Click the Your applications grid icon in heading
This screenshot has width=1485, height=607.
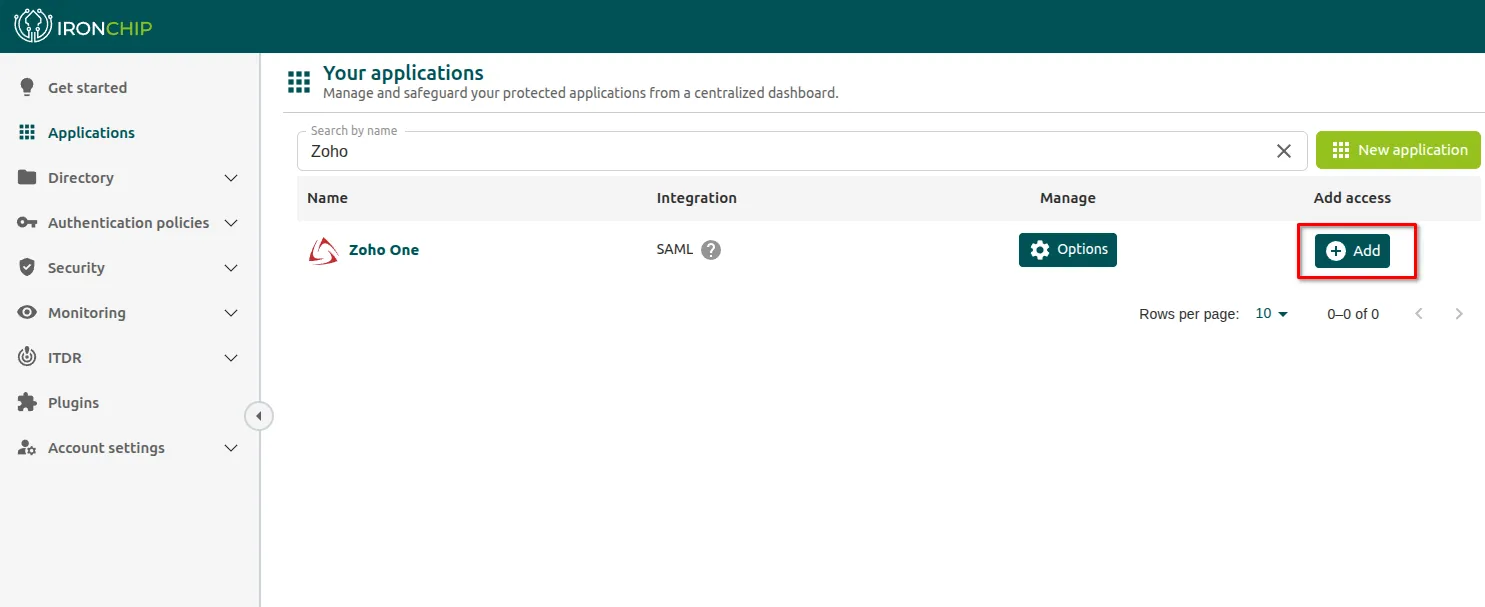[x=298, y=82]
